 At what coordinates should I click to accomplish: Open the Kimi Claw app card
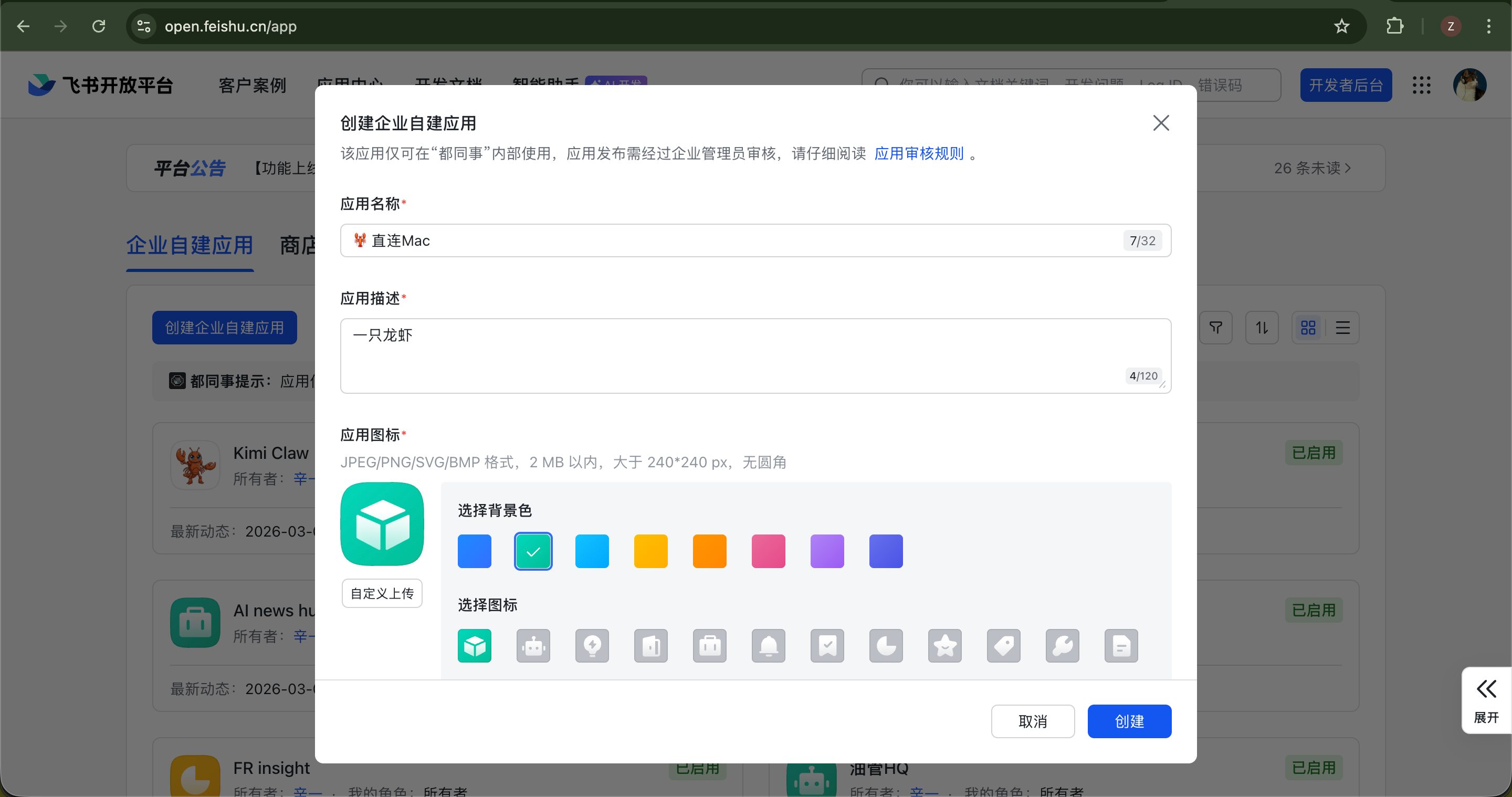click(x=235, y=488)
